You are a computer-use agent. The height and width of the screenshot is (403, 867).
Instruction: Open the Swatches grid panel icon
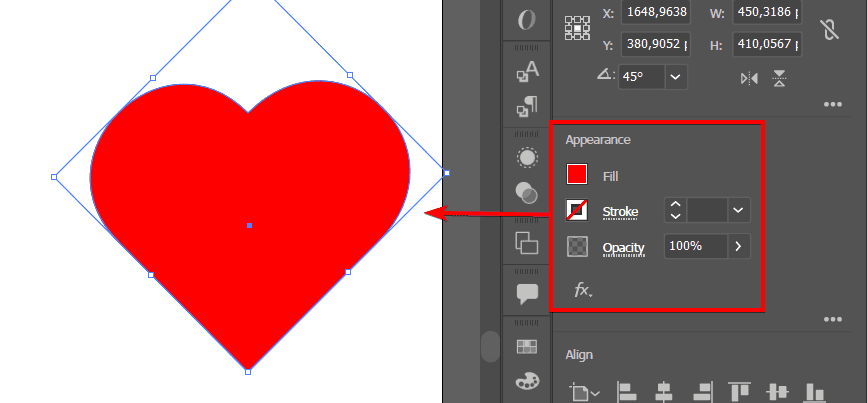click(526, 346)
